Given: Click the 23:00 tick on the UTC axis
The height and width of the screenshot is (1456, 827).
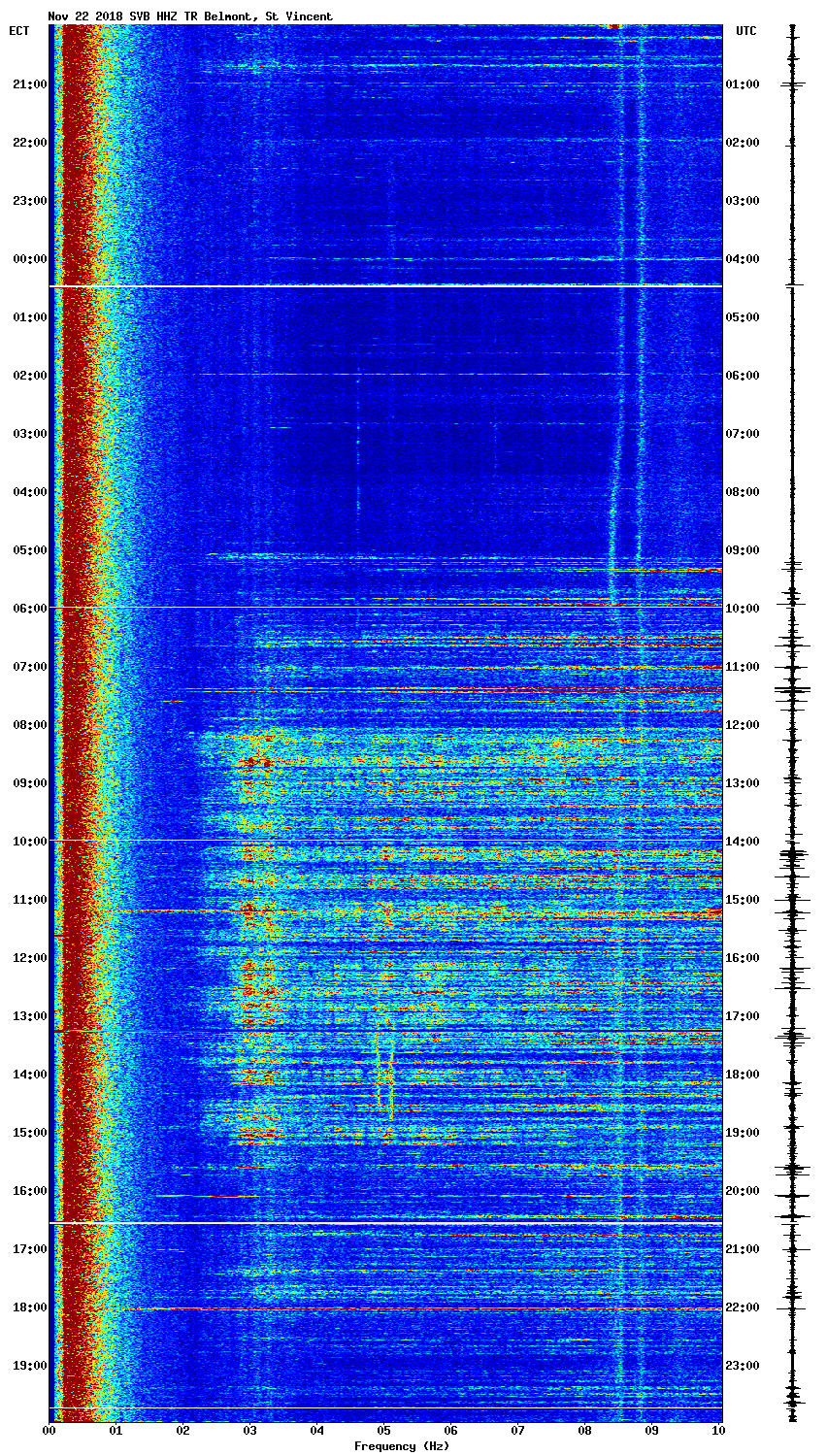Looking at the screenshot, I should click(x=743, y=1366).
